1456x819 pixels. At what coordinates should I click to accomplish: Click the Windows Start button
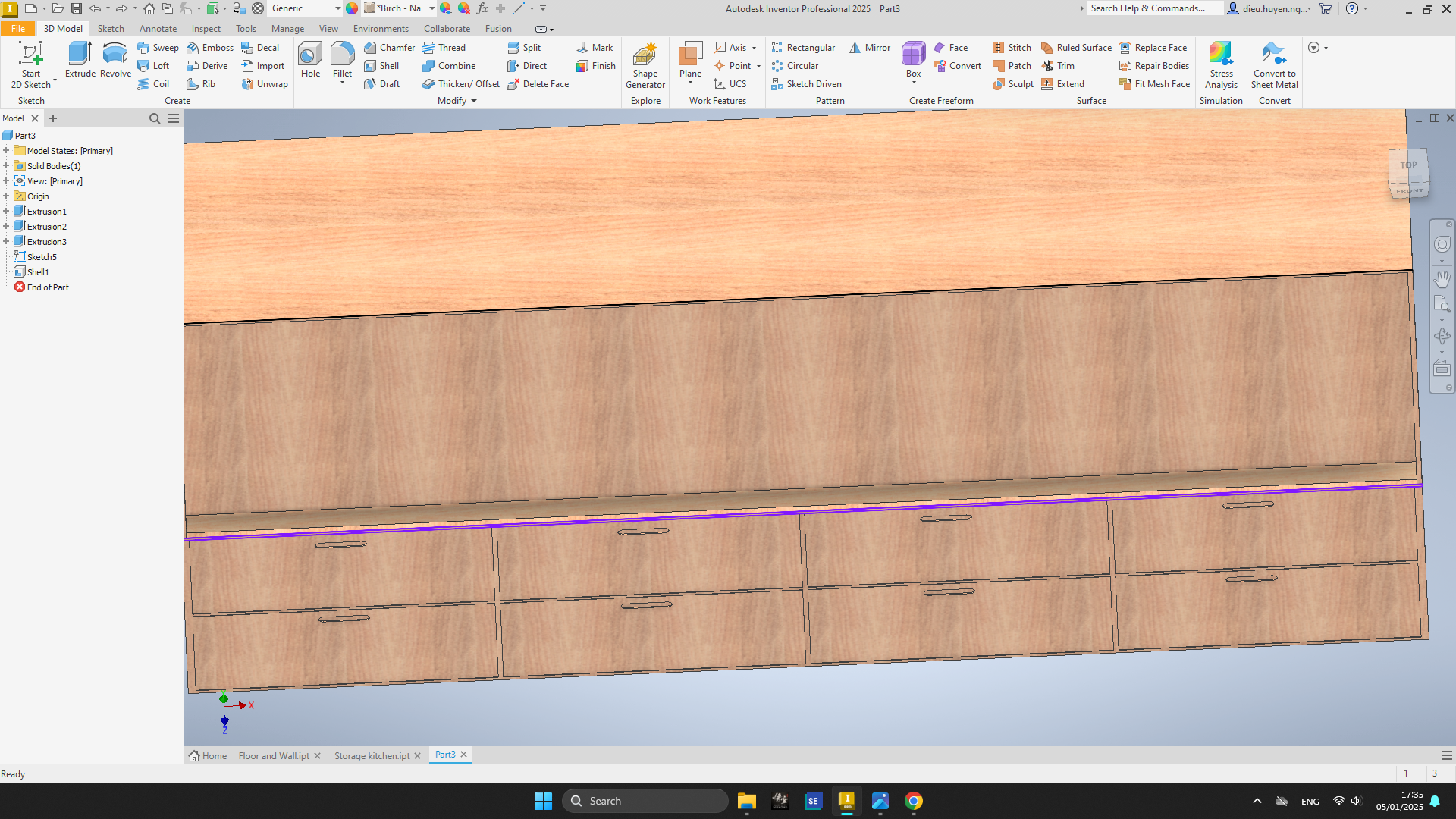point(543,801)
